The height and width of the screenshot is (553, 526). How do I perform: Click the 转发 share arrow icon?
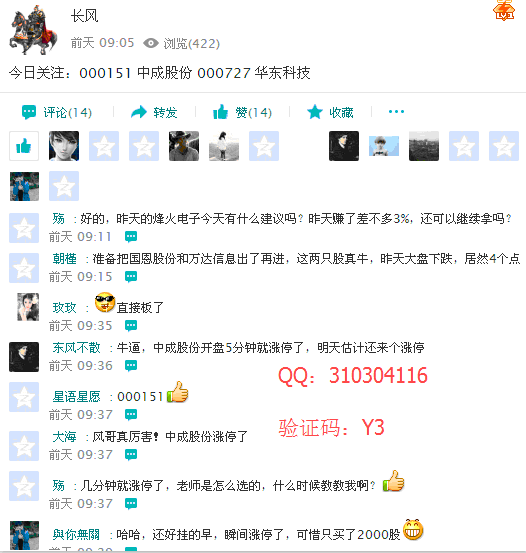pos(138,112)
